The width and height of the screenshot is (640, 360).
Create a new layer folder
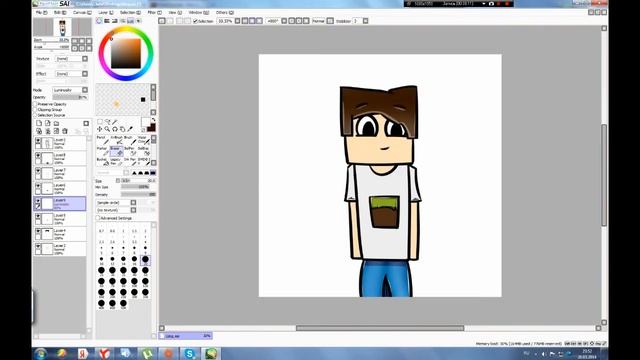(56, 123)
